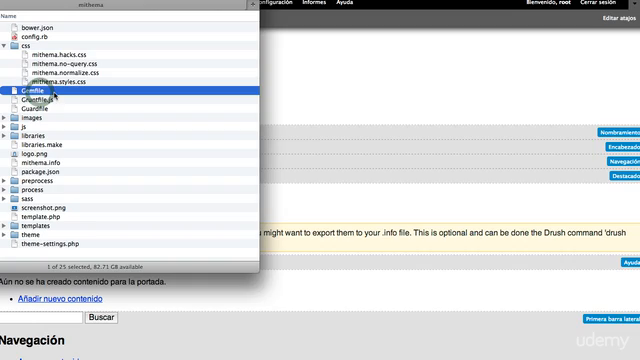Viewport: 640px width, 360px height.
Task: Click the process folder icon
Action: pyautogui.click(x=14, y=190)
